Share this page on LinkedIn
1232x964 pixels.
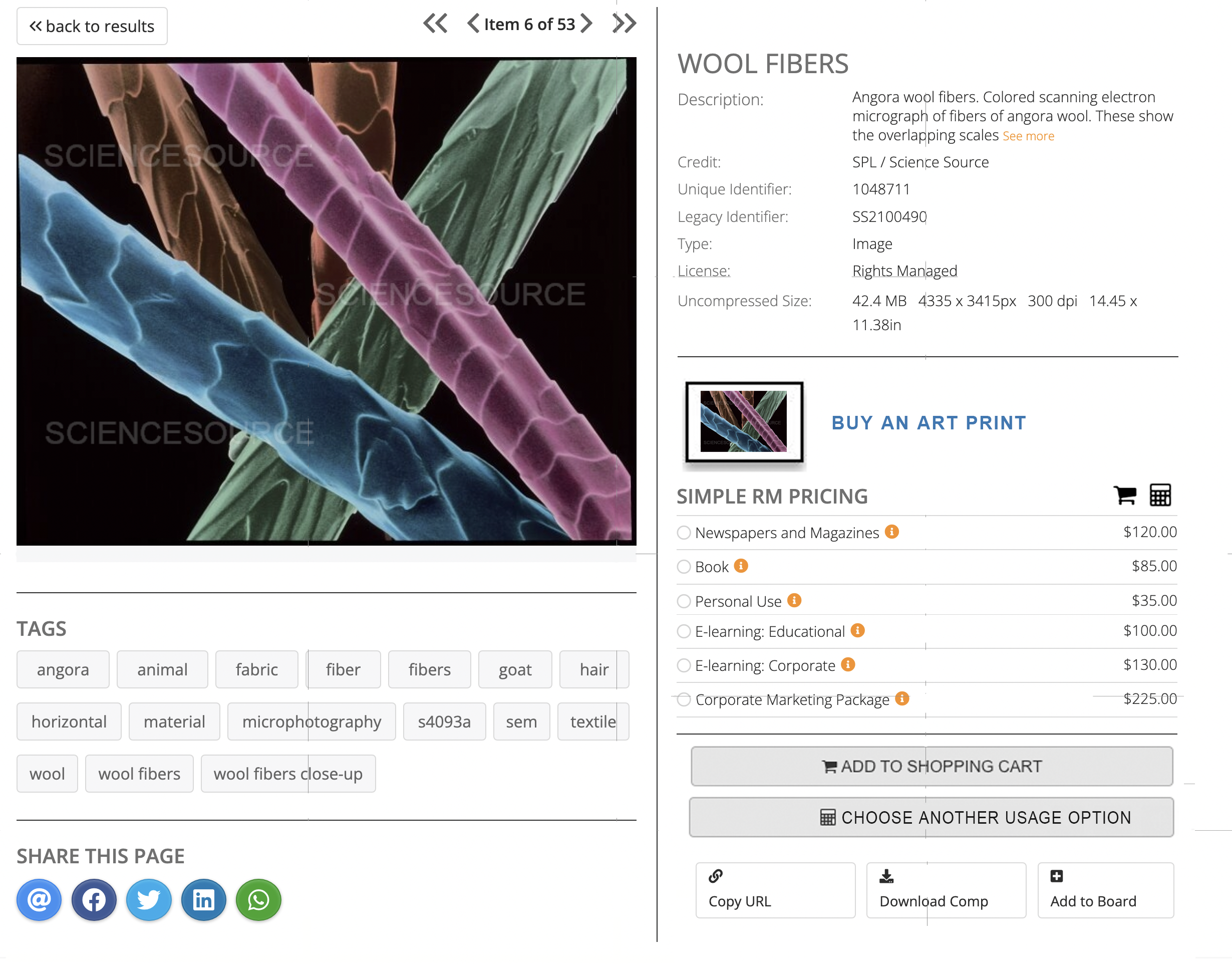tap(204, 900)
